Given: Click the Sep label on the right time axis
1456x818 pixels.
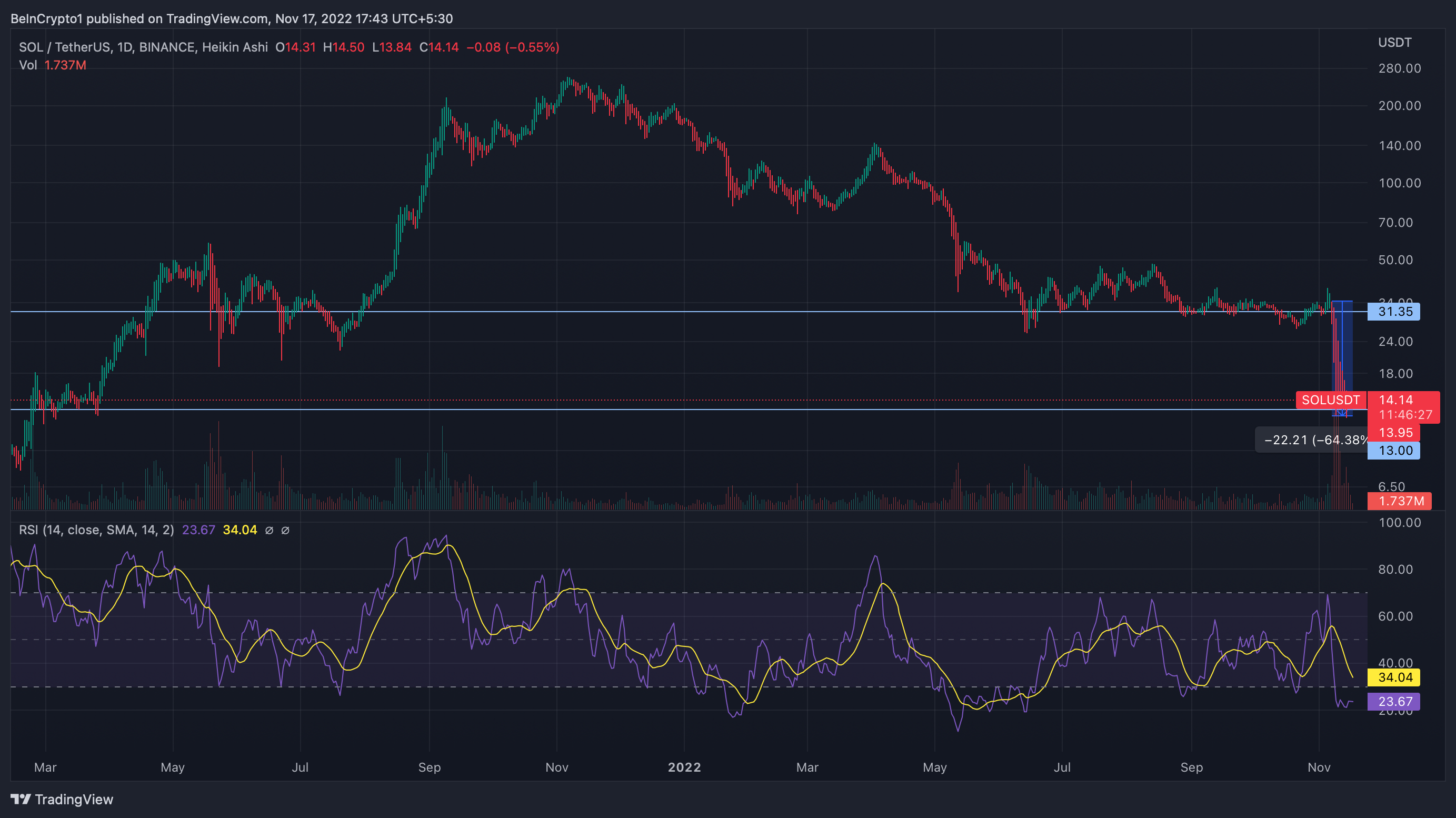Looking at the screenshot, I should point(1191,767).
